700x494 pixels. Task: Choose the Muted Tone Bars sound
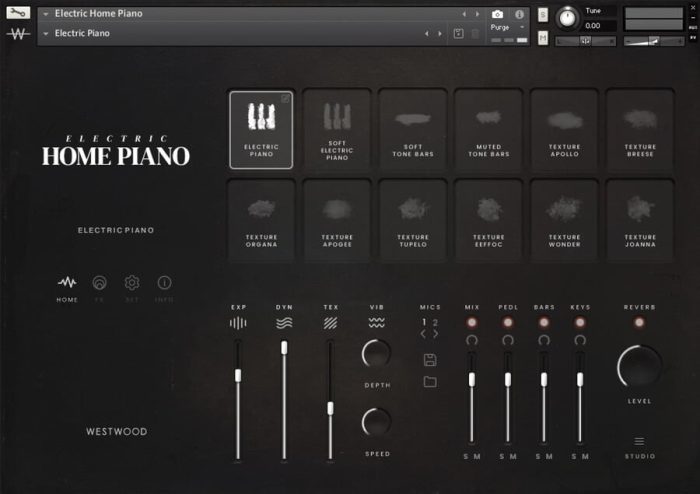pos(489,130)
